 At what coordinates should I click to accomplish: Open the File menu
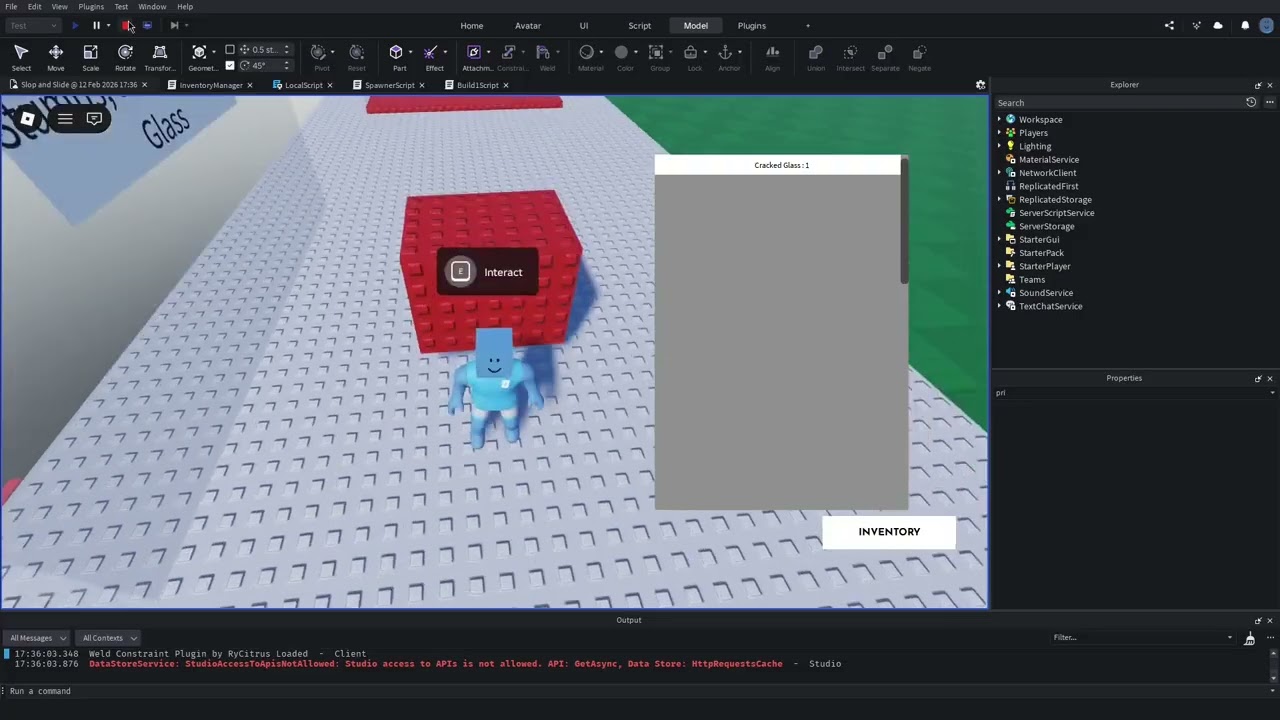coord(11,6)
